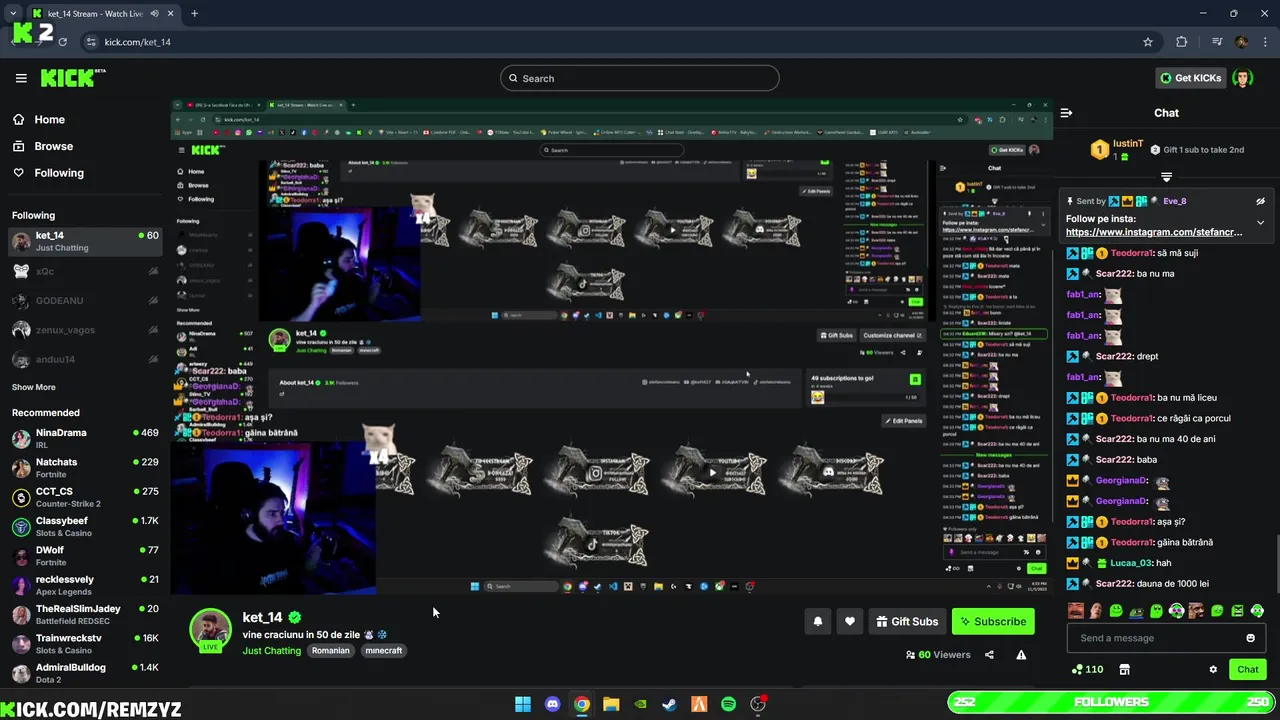Hide the pinned chat message
The height and width of the screenshot is (720, 1280).
(1260, 201)
